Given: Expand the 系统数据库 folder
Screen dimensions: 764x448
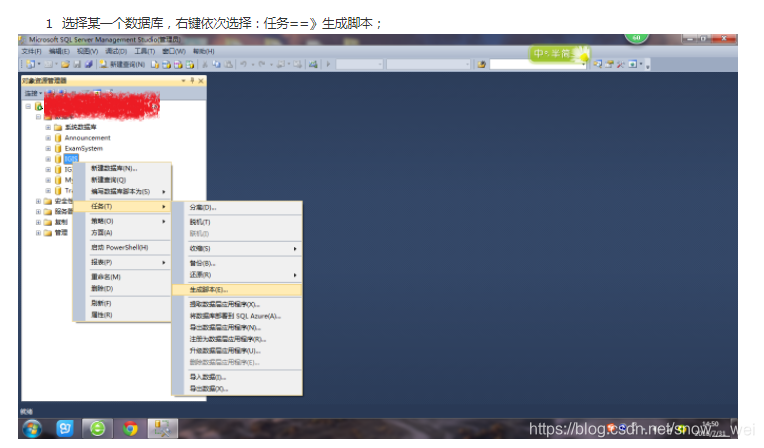Looking at the screenshot, I should coord(48,127).
